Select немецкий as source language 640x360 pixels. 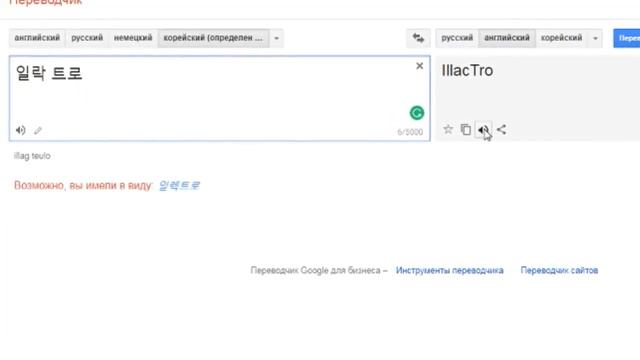click(133, 38)
